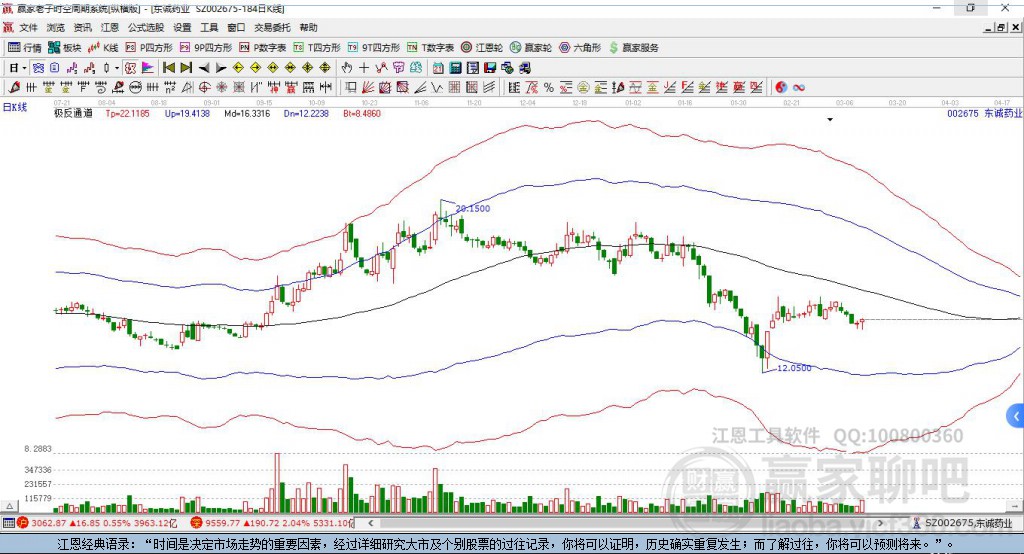The height and width of the screenshot is (554, 1024).
Task: Expand panel with volume-pane up triangle
Action: [x=9, y=506]
